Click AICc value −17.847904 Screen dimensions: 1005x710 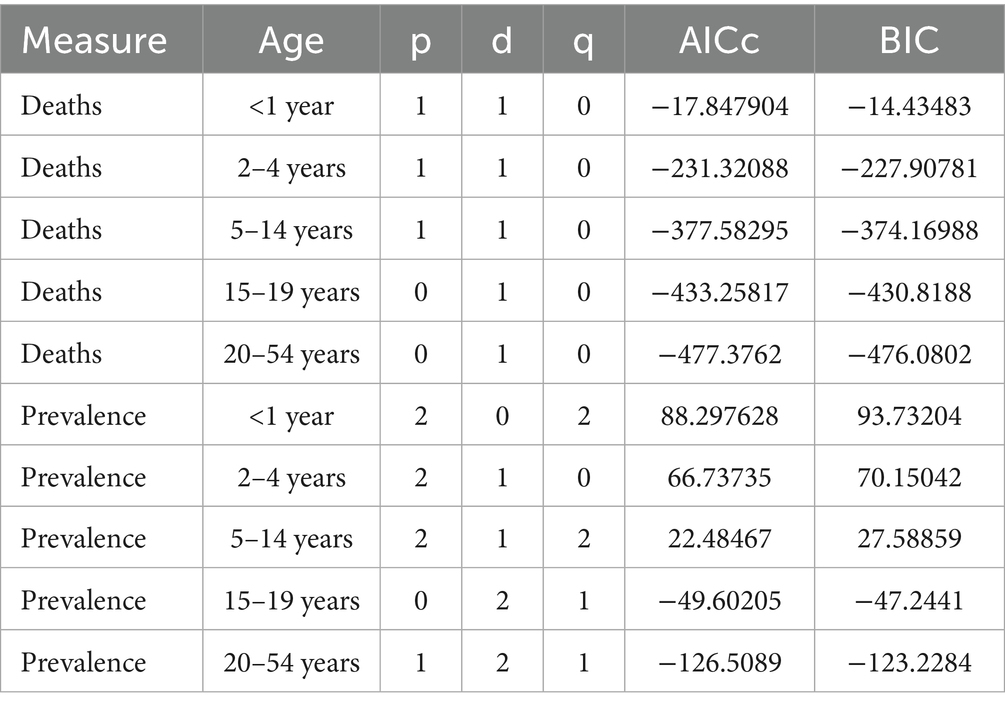tap(719, 106)
